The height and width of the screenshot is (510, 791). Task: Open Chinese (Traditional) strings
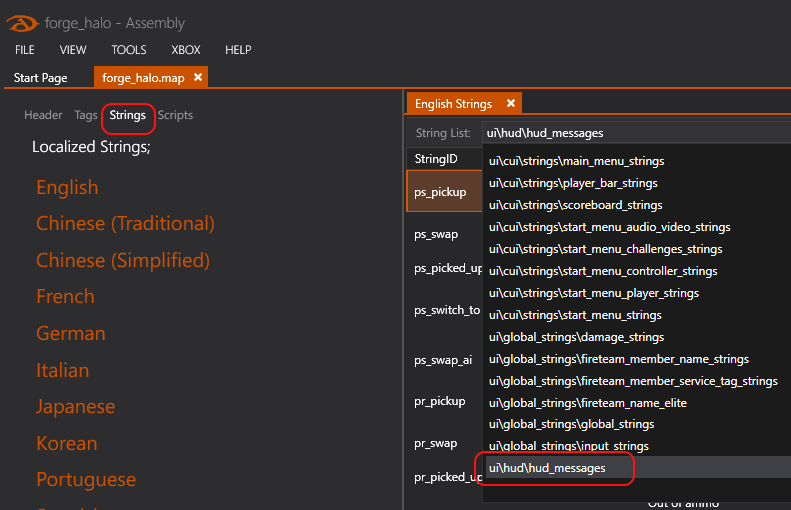[125, 224]
